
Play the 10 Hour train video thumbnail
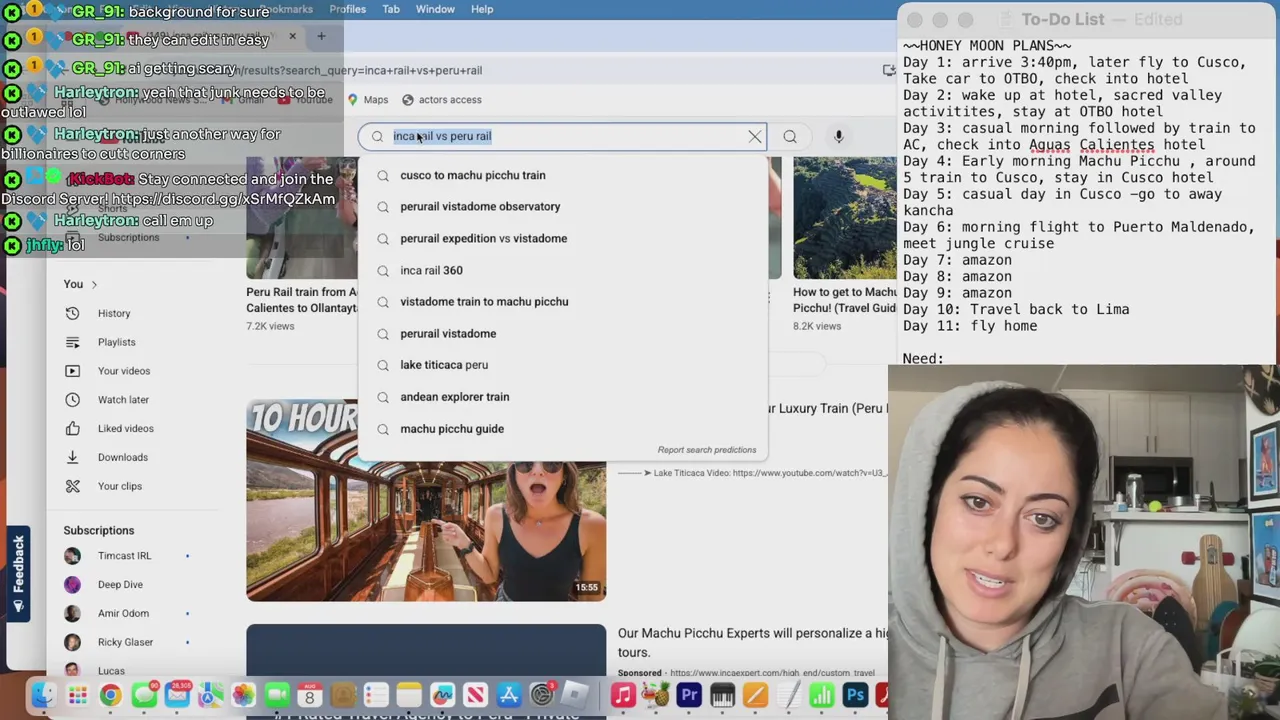click(x=426, y=500)
